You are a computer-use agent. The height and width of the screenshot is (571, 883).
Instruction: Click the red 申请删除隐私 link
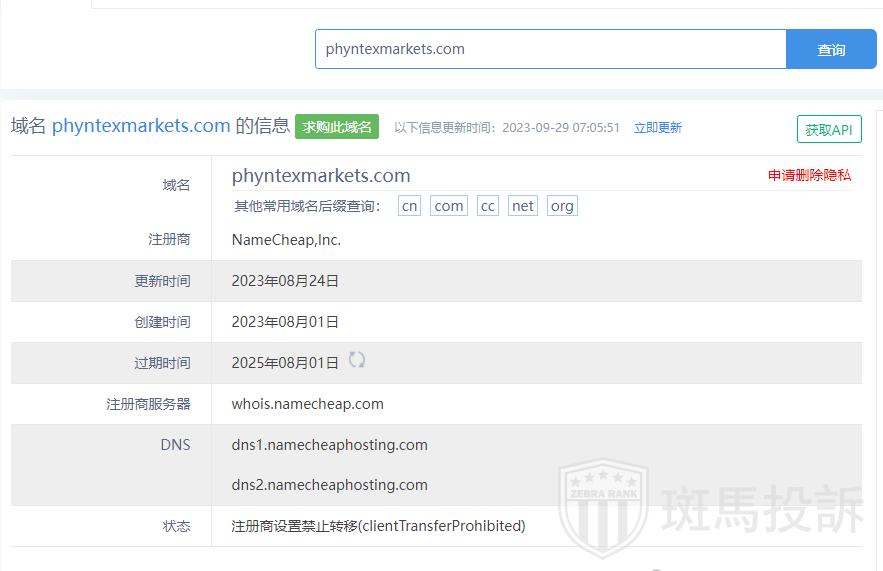[x=809, y=175]
